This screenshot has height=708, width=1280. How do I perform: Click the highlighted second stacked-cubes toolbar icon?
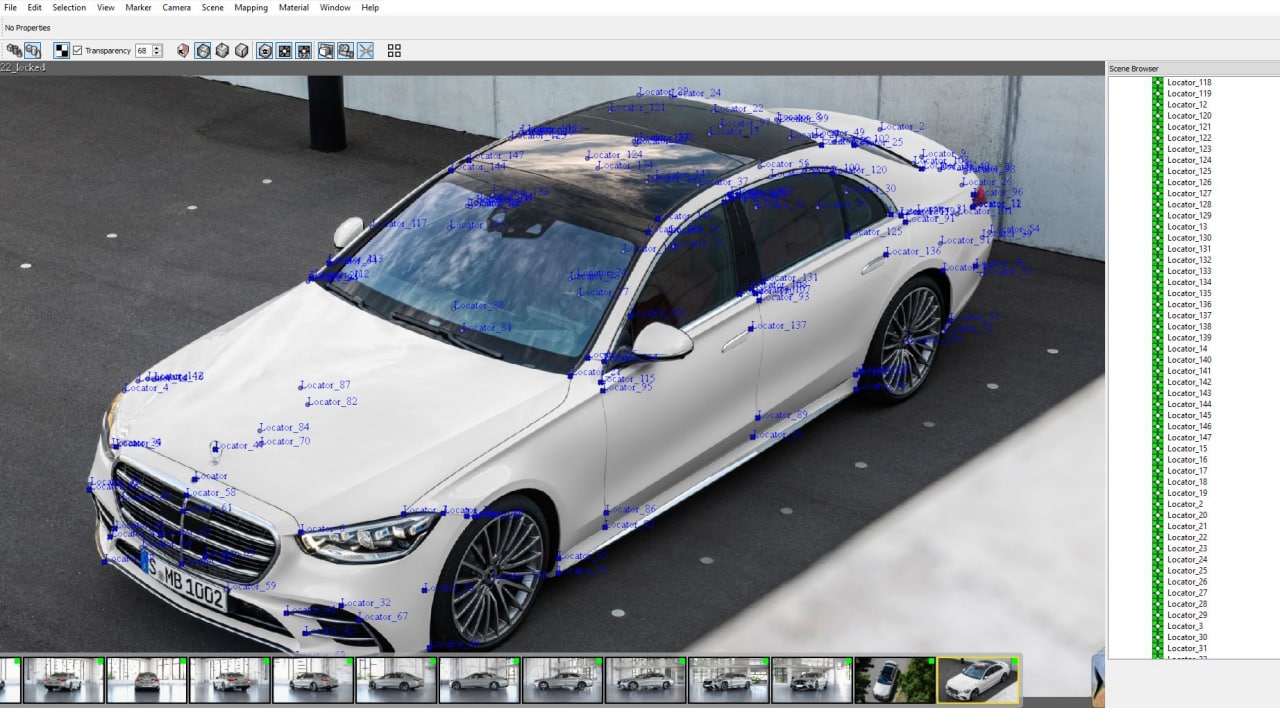coord(33,50)
